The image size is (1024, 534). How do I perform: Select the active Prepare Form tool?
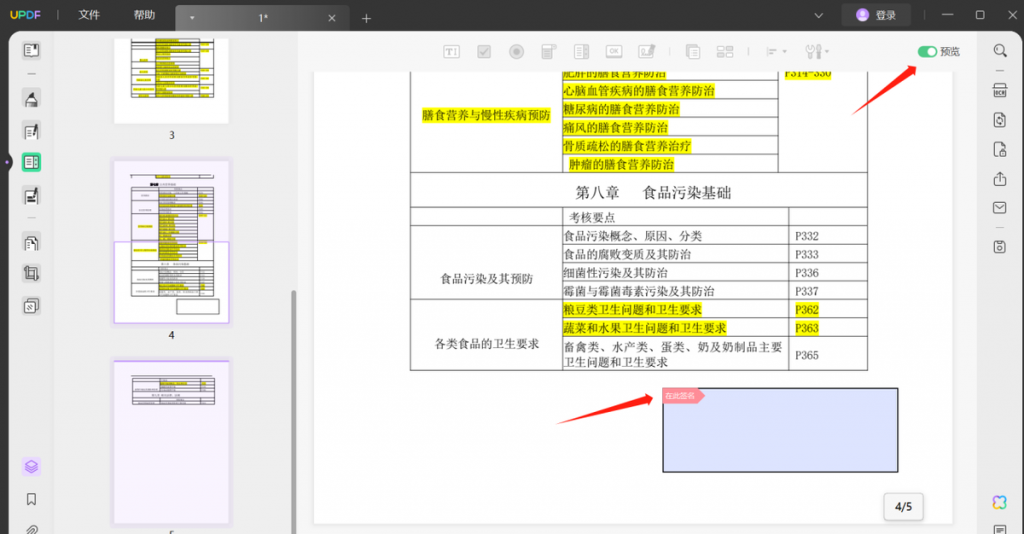pyautogui.click(x=31, y=163)
